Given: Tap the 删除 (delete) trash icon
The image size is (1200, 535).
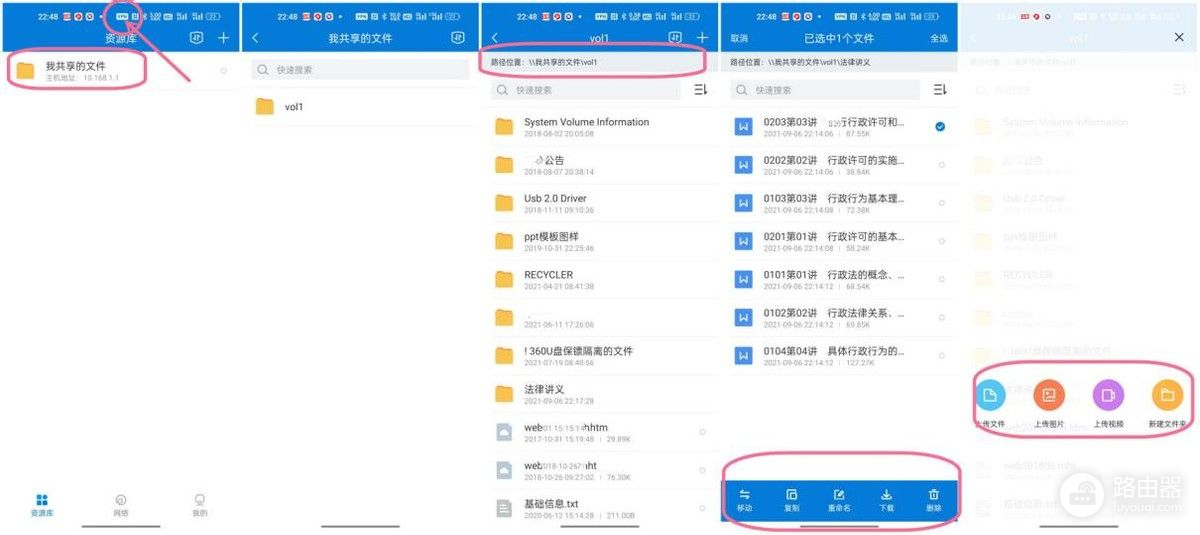Looking at the screenshot, I should (x=933, y=495).
